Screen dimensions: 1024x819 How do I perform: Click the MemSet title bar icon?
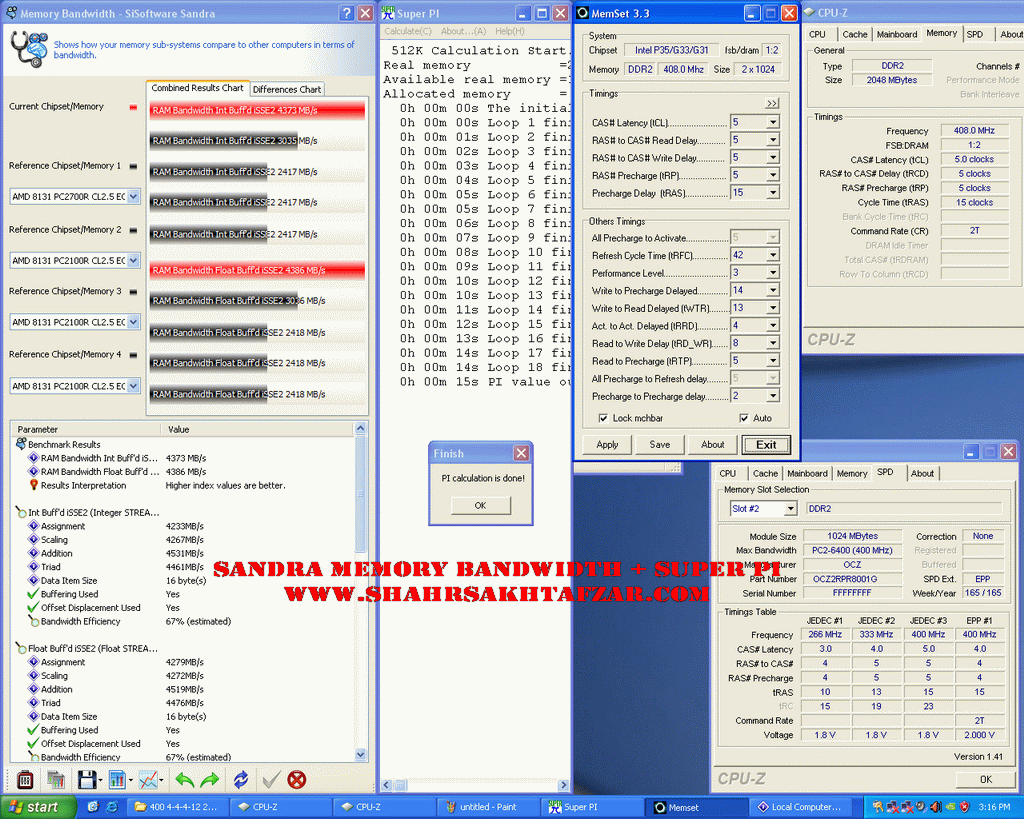click(583, 13)
